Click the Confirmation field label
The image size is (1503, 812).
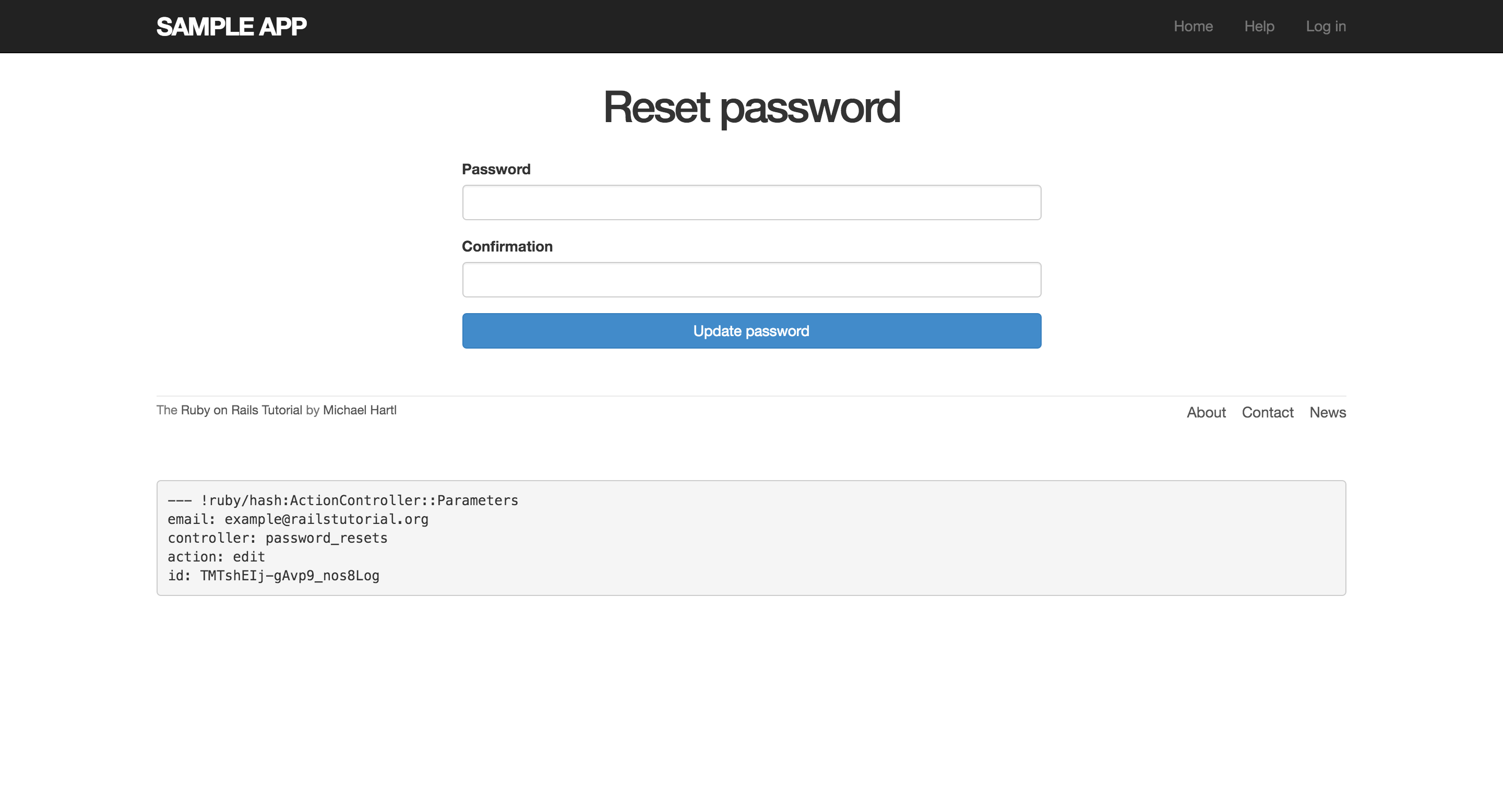(x=506, y=246)
